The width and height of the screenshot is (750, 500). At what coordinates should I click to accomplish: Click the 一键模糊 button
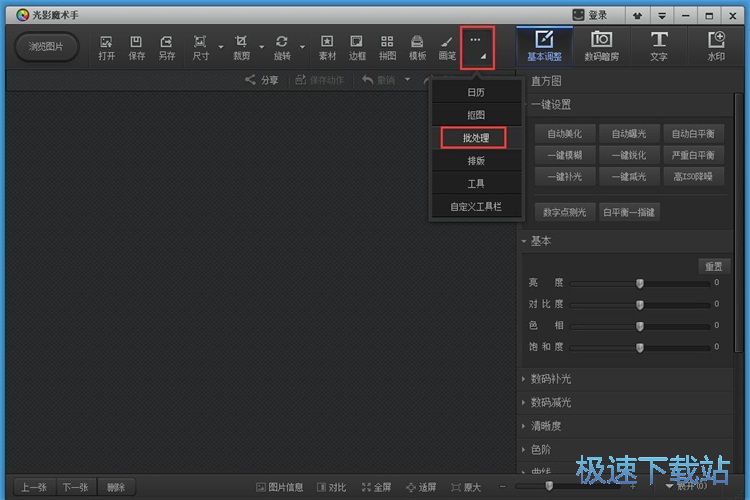coord(565,156)
